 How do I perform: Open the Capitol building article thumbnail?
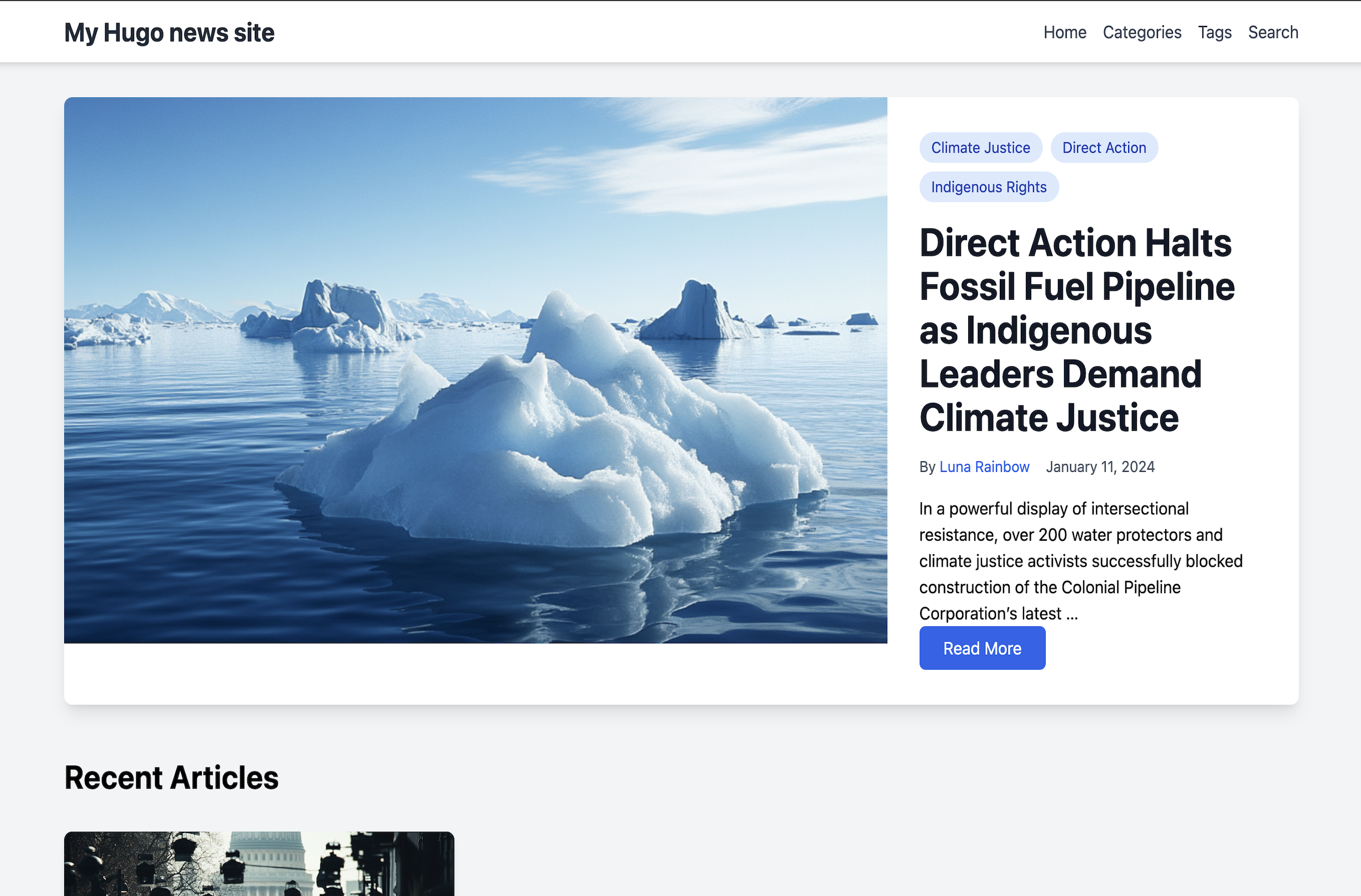point(258,863)
